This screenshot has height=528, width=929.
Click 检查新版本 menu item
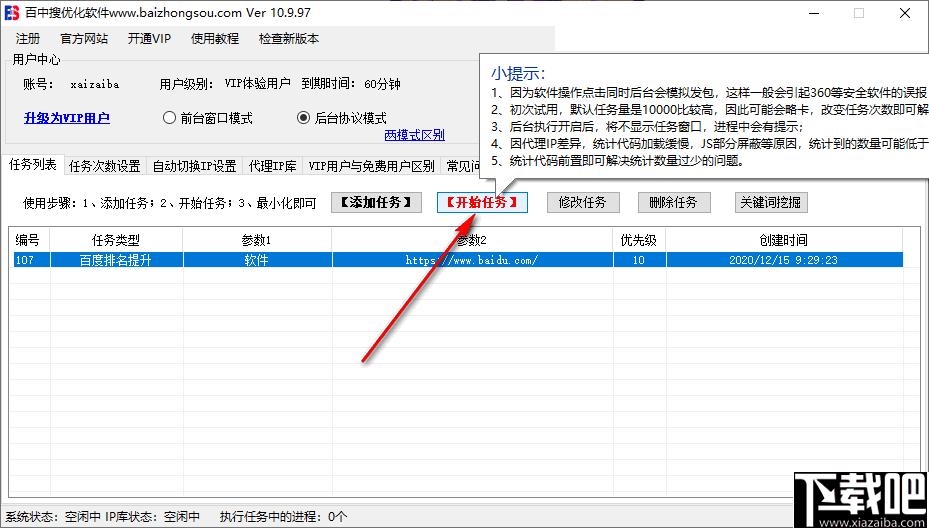click(289, 39)
